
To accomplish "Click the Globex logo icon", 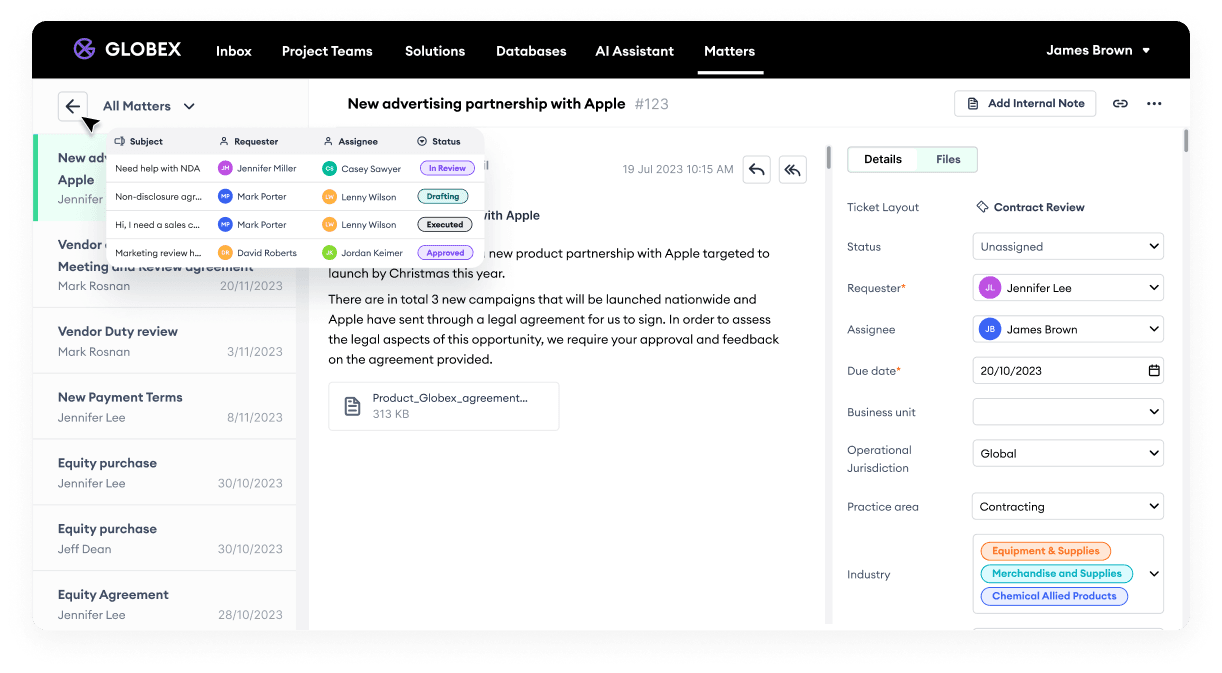I will (x=85, y=49).
